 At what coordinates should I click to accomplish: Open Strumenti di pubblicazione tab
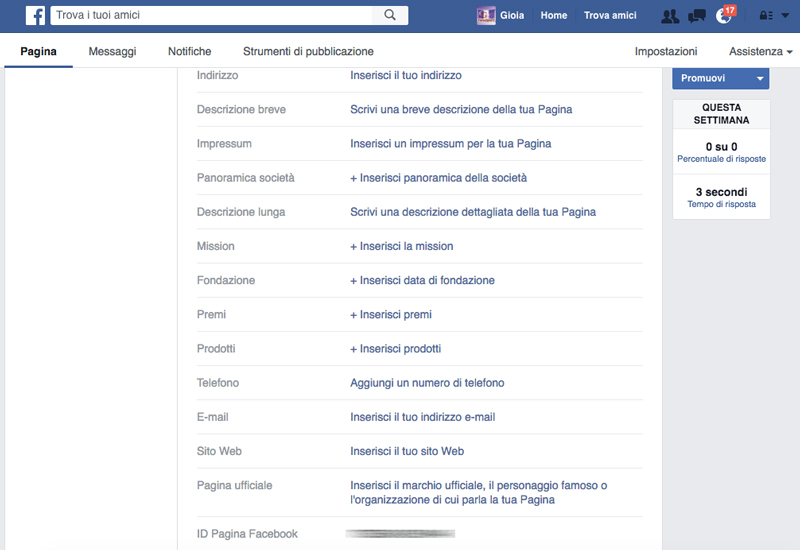pyautogui.click(x=308, y=51)
